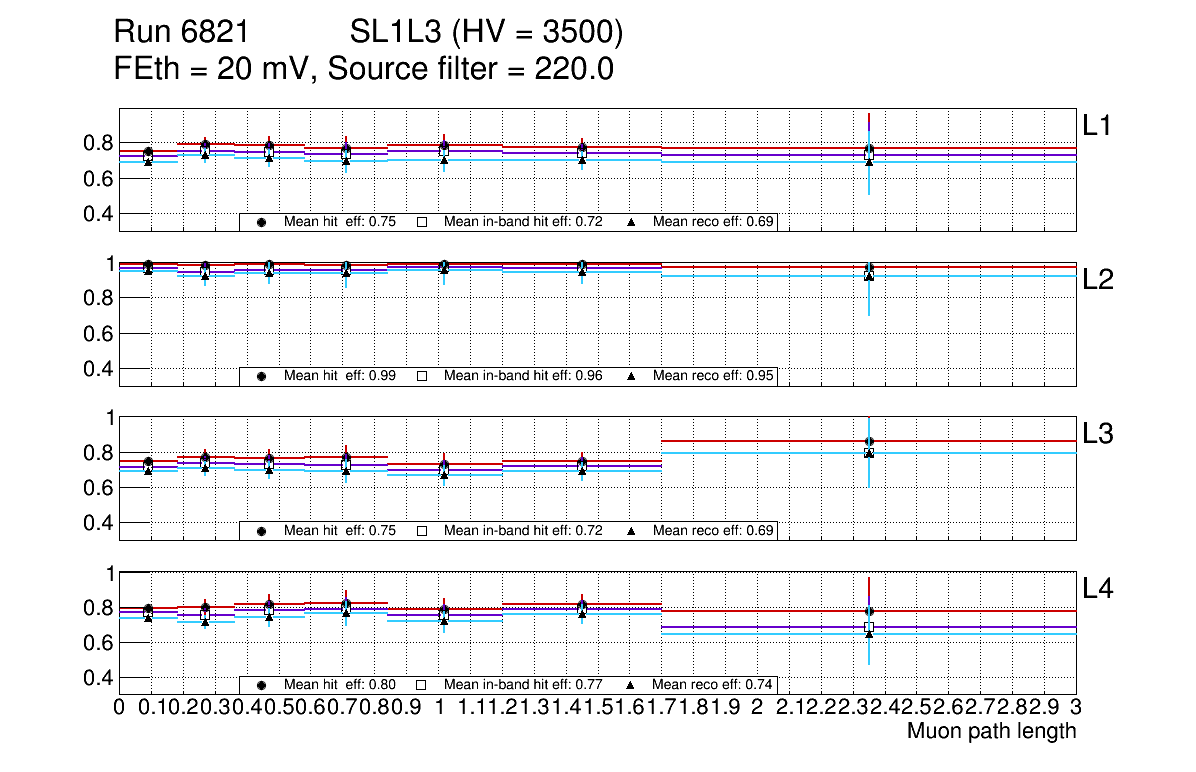
Task: Click the 'SL1L3 (HV = 3500)' title
Action: (486, 34)
